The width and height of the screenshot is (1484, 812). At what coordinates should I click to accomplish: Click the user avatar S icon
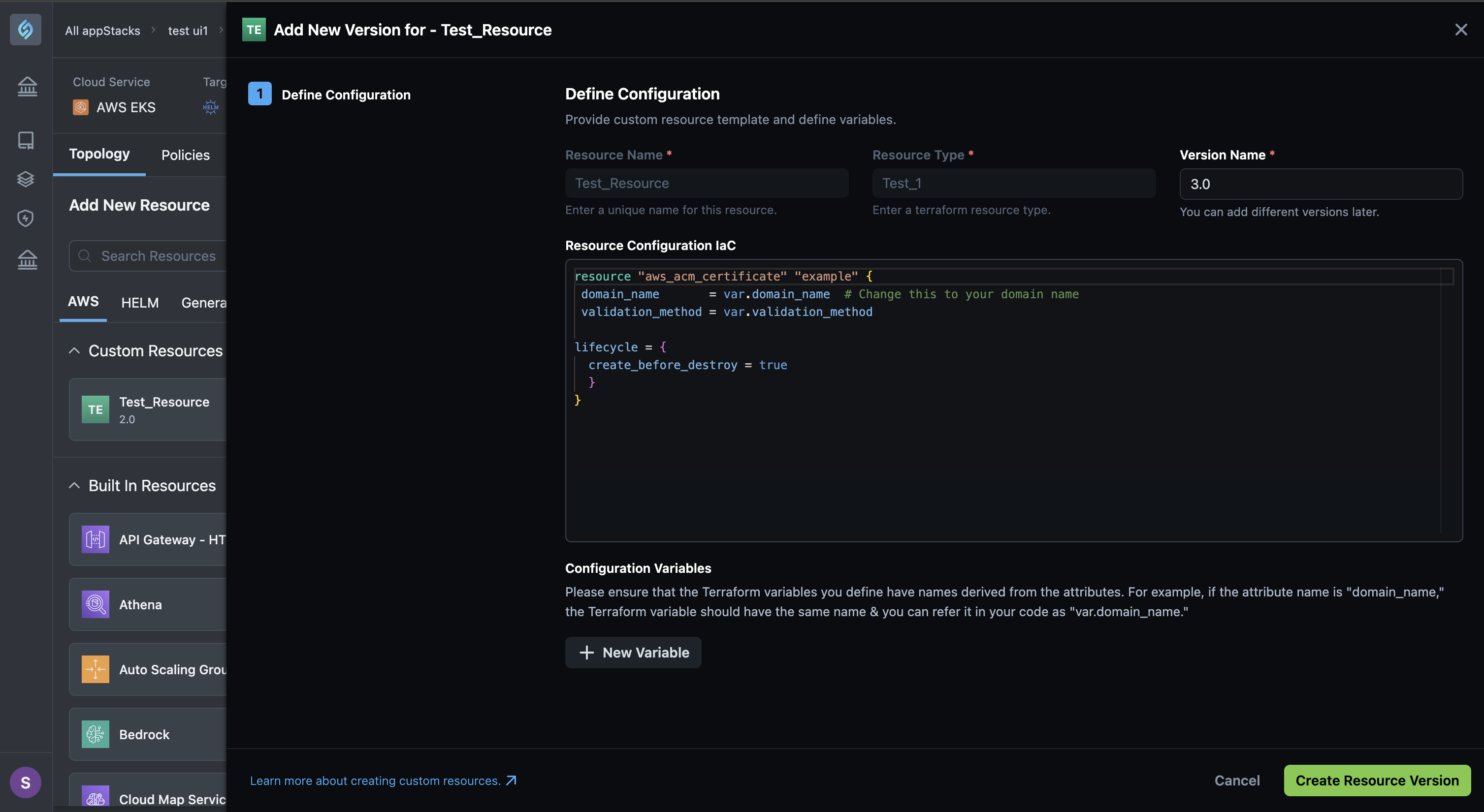(25, 782)
